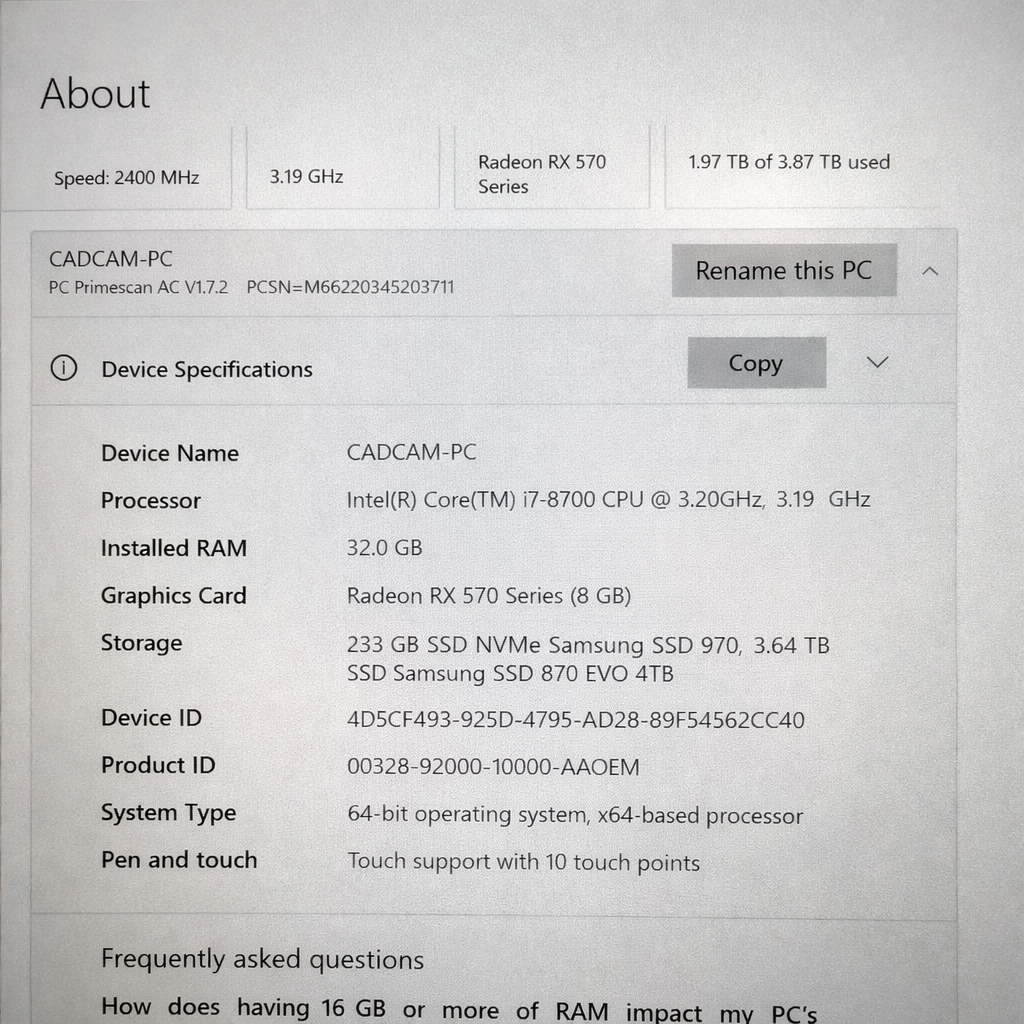Select PC Primescan AC V1.7.2 text
This screenshot has height=1024, width=1024.
pyautogui.click(x=138, y=287)
